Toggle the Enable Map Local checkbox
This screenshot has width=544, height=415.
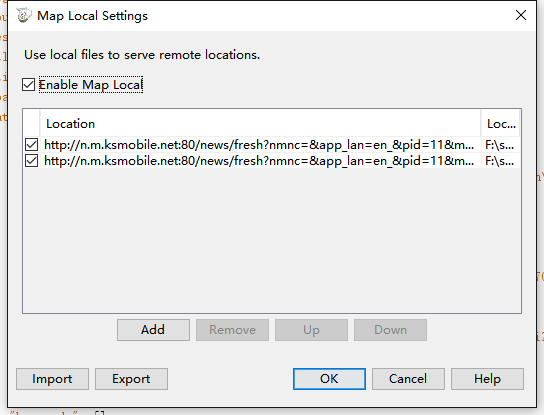point(28,85)
